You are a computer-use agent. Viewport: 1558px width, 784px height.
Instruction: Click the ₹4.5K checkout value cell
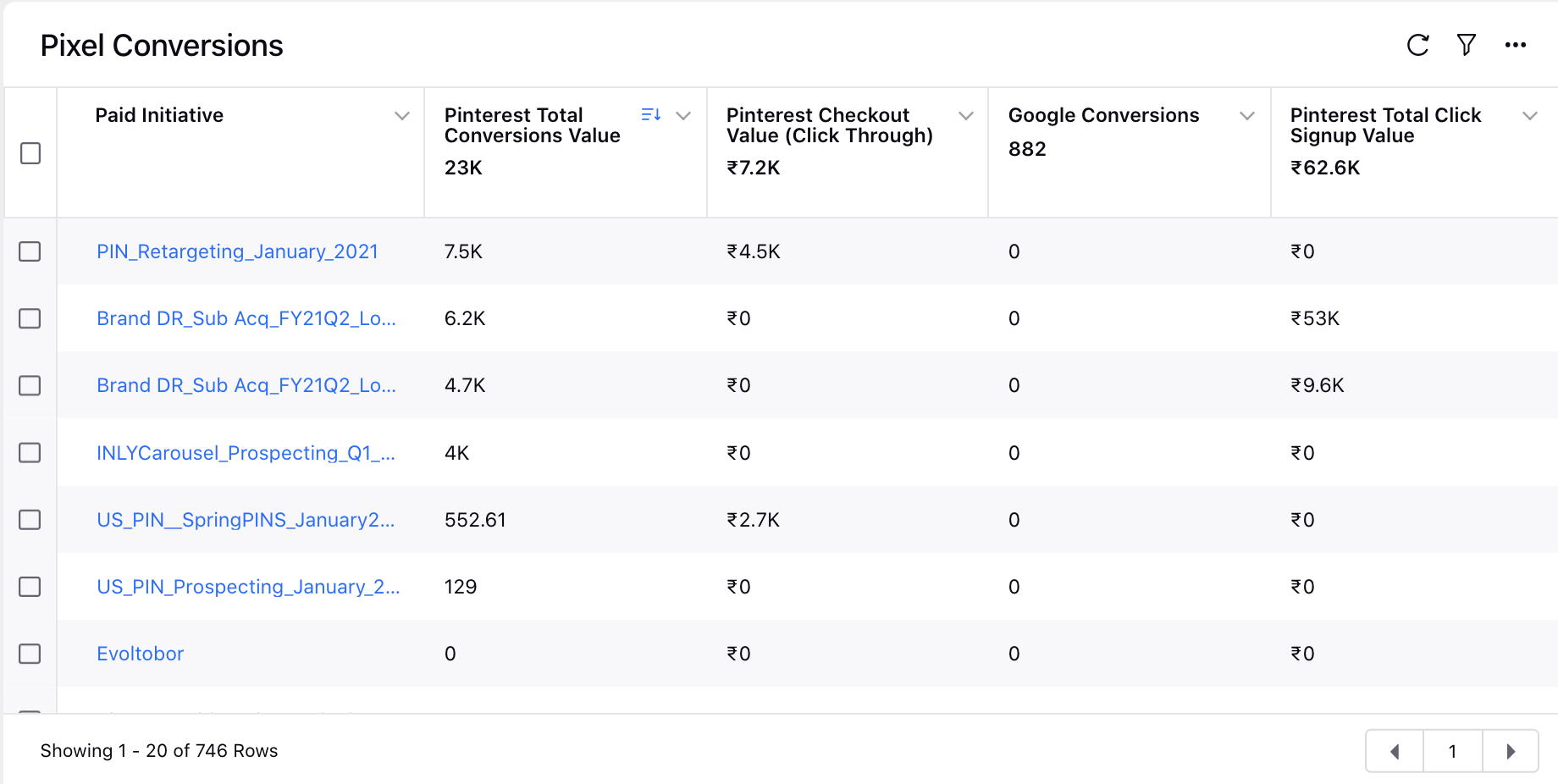pos(754,251)
